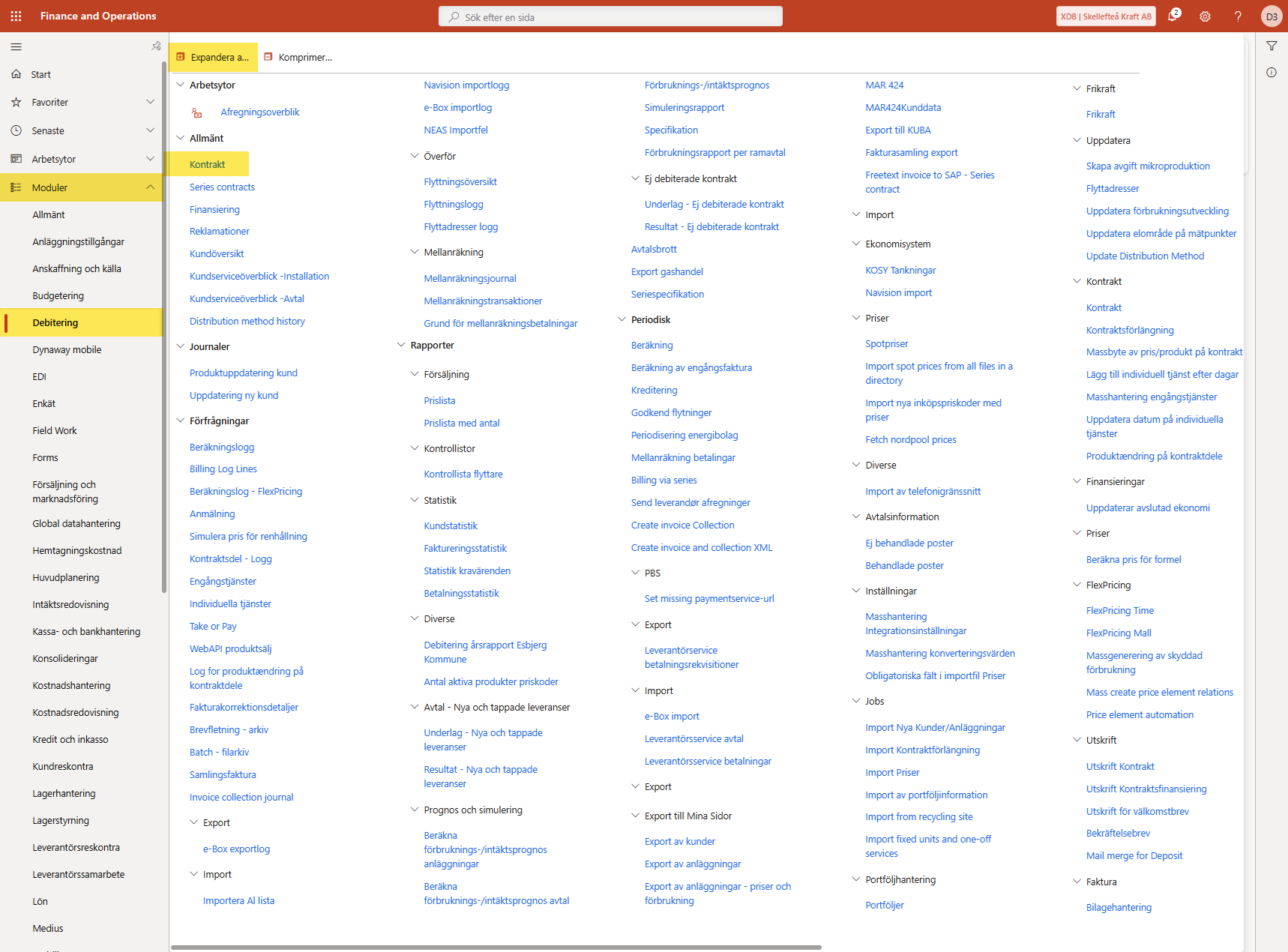Select the Budgetering module
This screenshot has height=952, width=1288.
pyautogui.click(x=58, y=295)
